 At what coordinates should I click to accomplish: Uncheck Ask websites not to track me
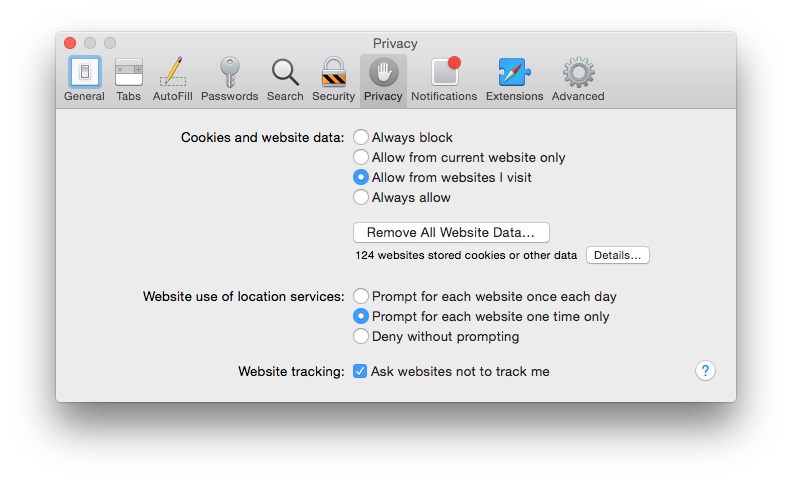tap(360, 371)
